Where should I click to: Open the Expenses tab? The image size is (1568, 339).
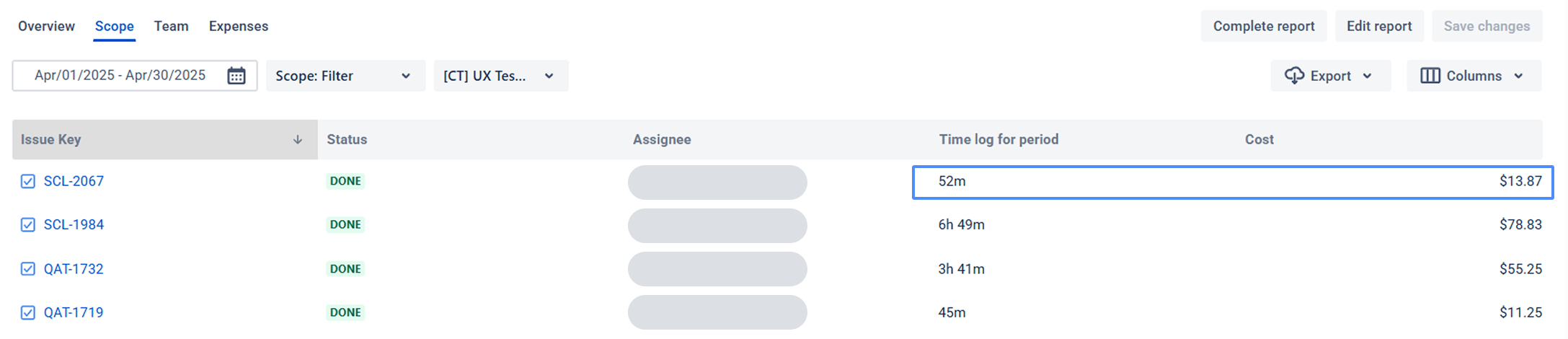click(239, 26)
